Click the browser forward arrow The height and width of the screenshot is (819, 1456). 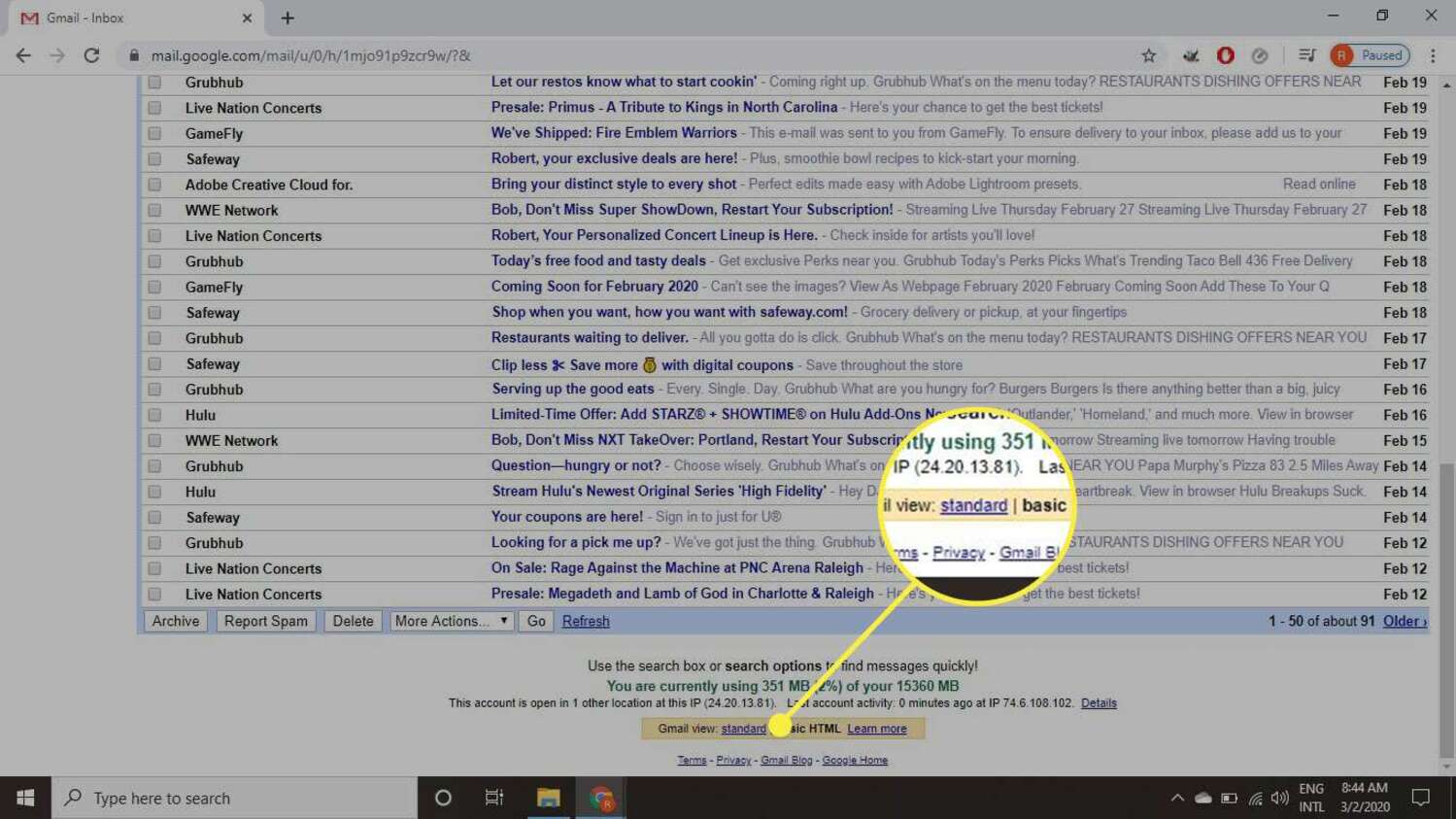pos(57,55)
